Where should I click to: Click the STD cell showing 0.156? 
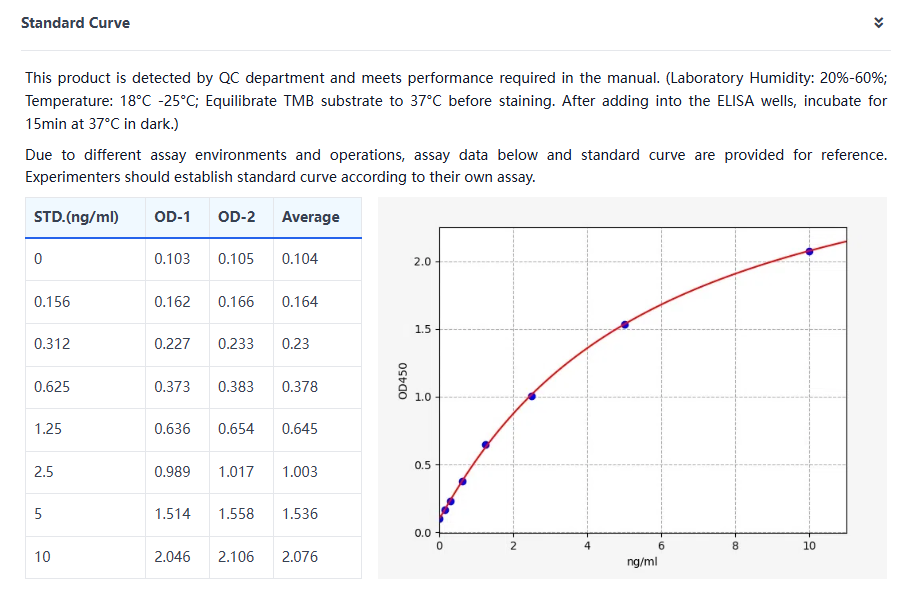click(x=52, y=302)
